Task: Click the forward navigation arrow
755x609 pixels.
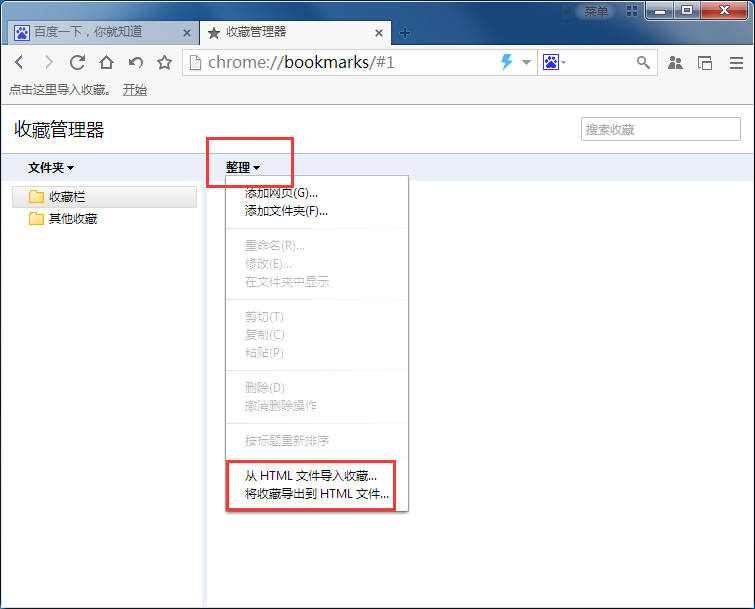Action: (x=49, y=62)
